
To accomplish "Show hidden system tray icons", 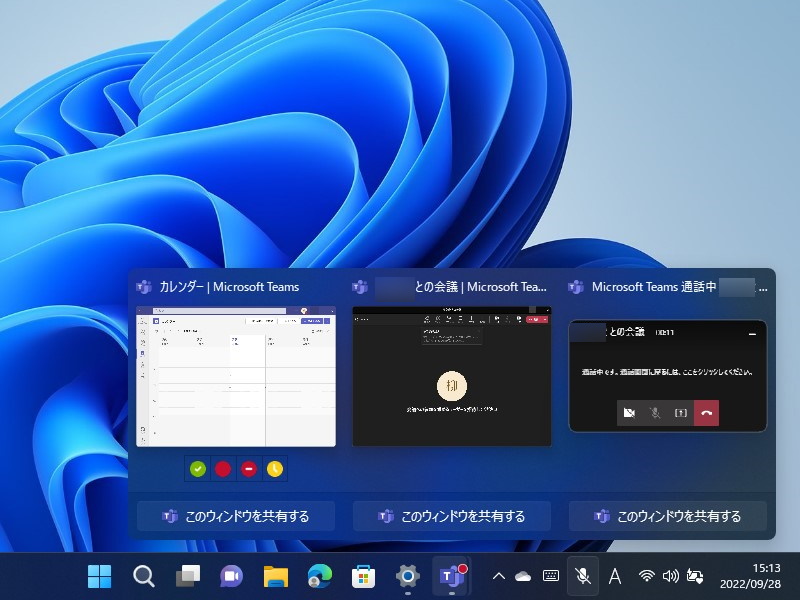I will click(498, 577).
